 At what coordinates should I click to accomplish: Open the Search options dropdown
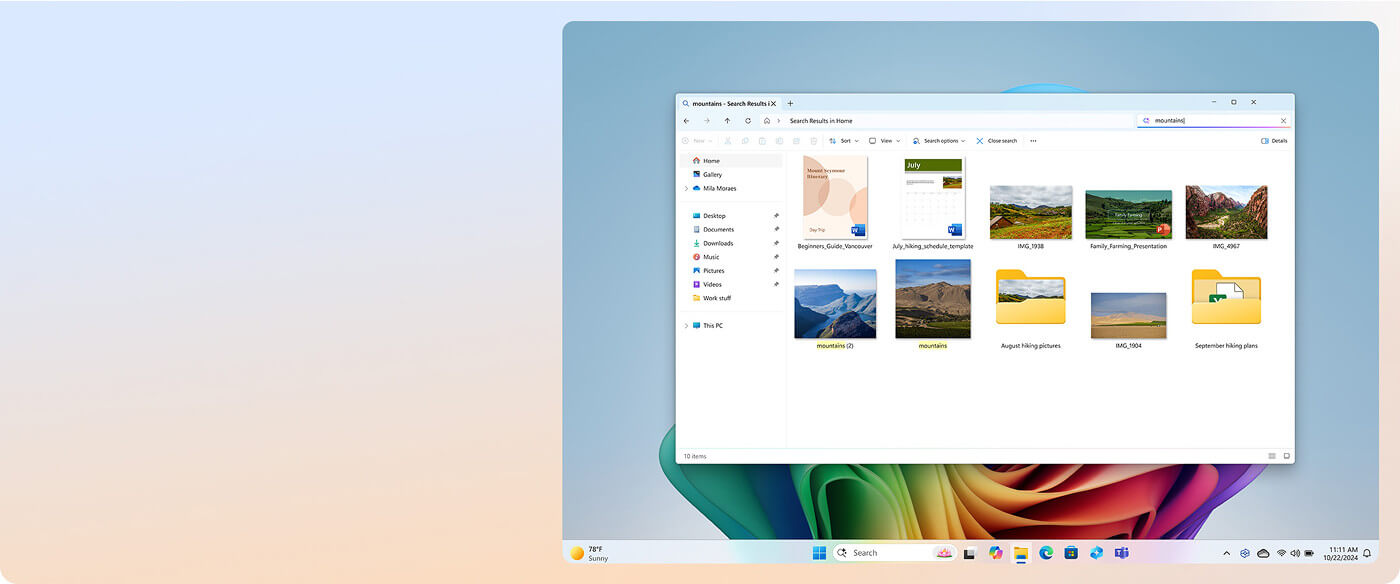[x=939, y=141]
